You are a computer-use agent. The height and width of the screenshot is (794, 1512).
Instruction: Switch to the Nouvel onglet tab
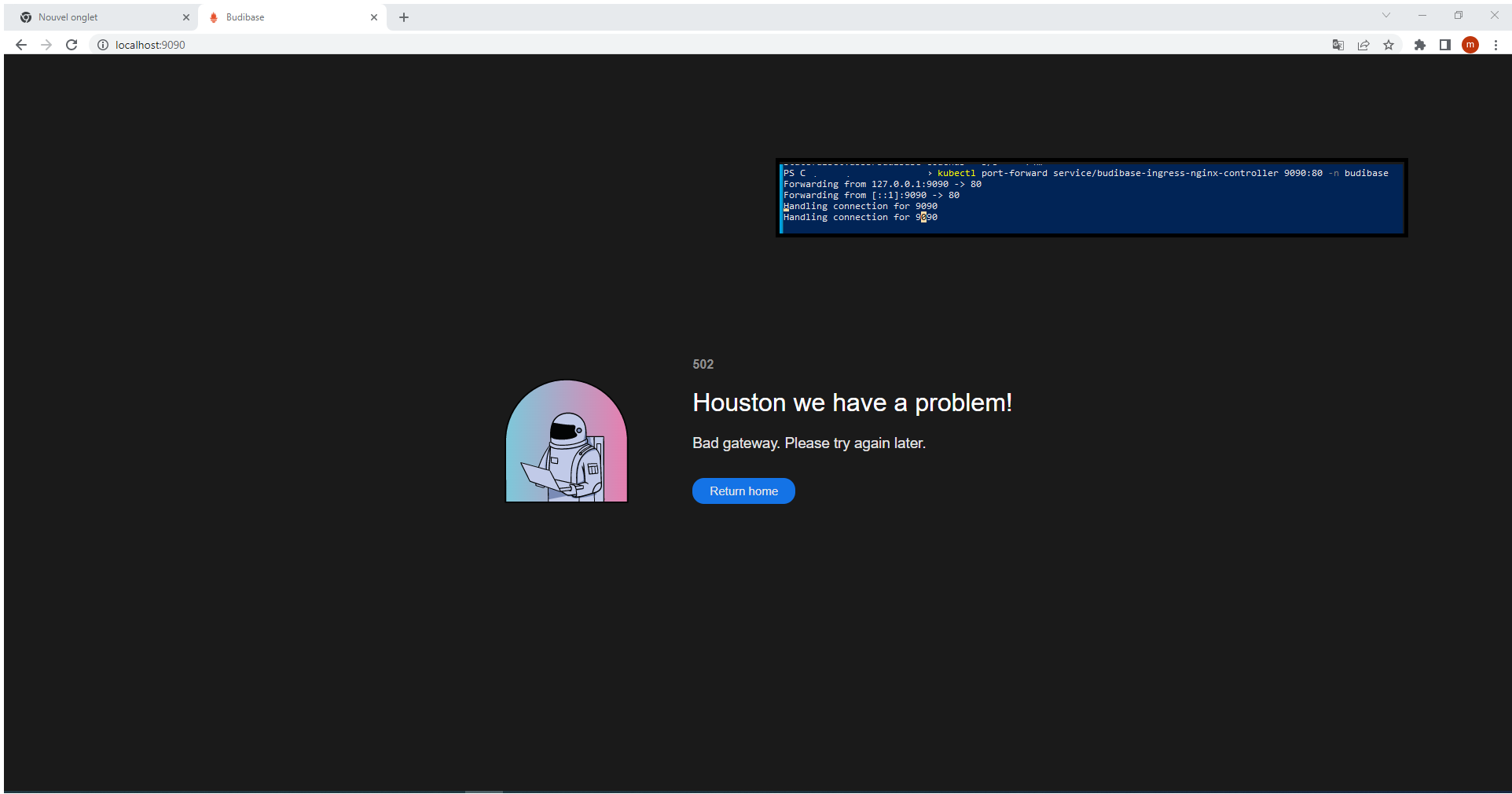click(101, 17)
